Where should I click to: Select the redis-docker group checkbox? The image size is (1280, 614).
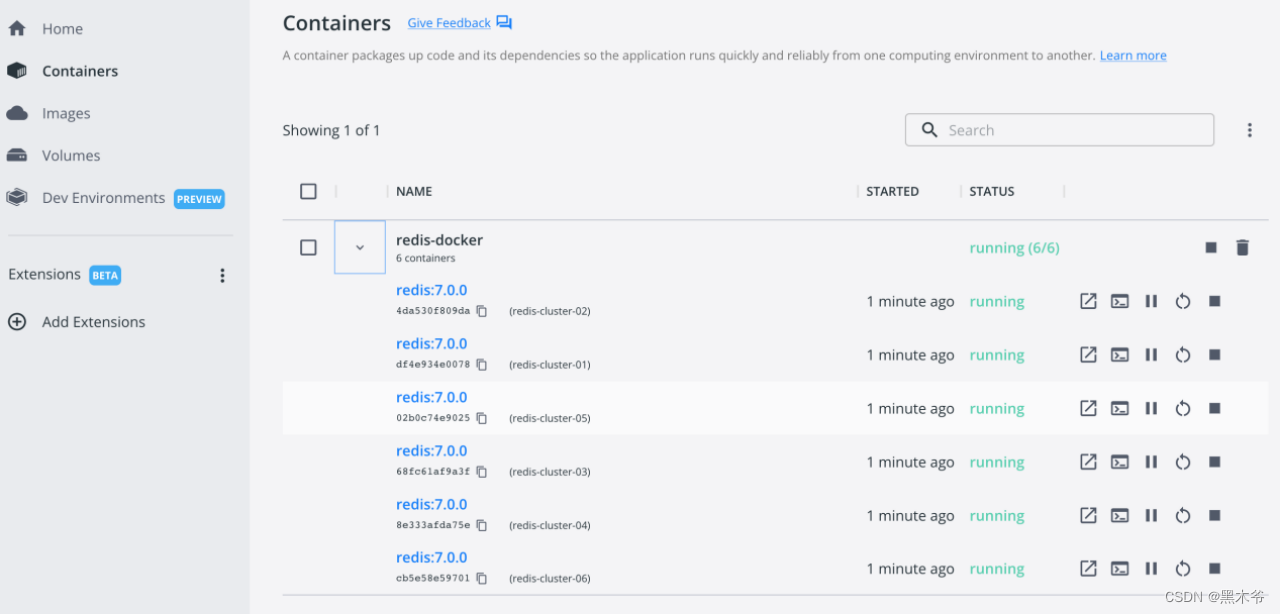coord(308,247)
